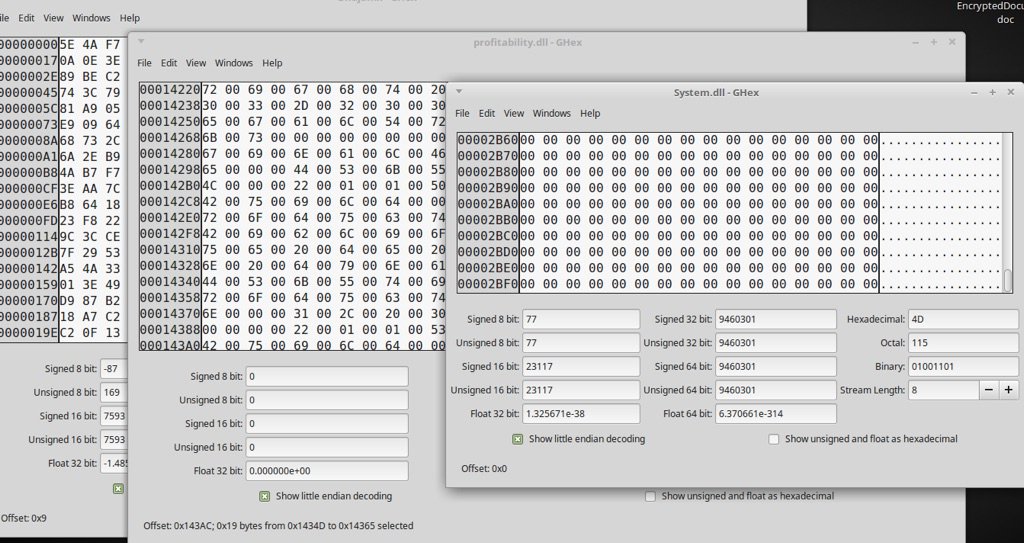Click Float 32 bit field showing 0.000000e+00

click(327, 470)
